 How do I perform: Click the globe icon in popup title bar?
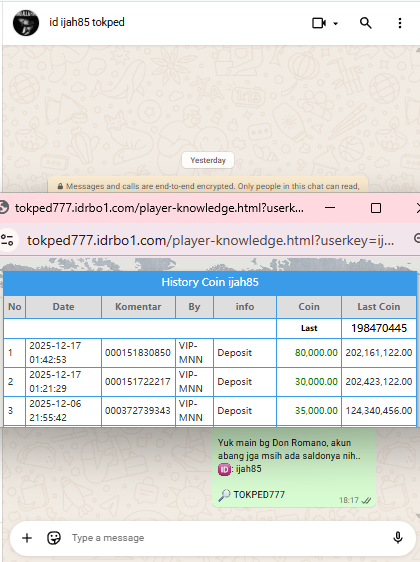point(4,208)
